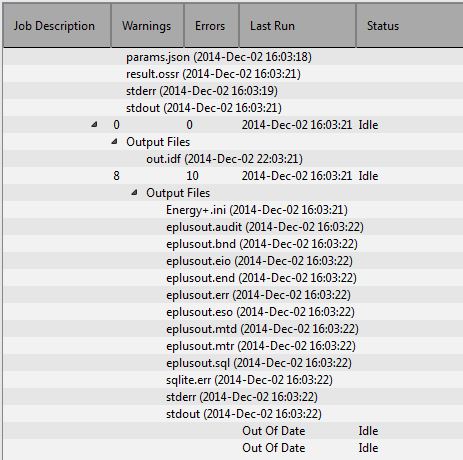The width and height of the screenshot is (463, 460).
Task: Collapse the row with 0 warnings
Action: coord(94,125)
